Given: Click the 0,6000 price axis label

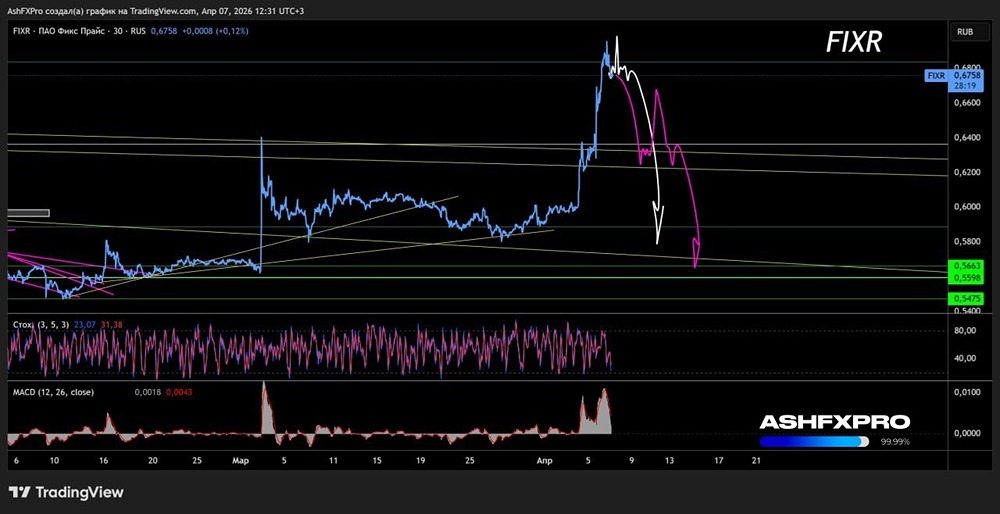Looking at the screenshot, I should click(967, 207).
